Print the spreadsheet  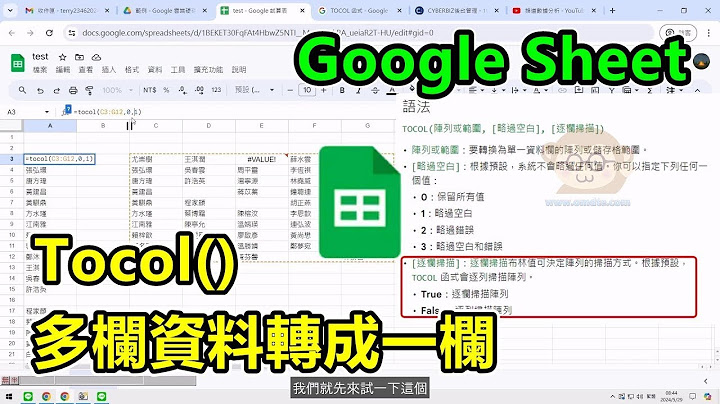[x=73, y=90]
